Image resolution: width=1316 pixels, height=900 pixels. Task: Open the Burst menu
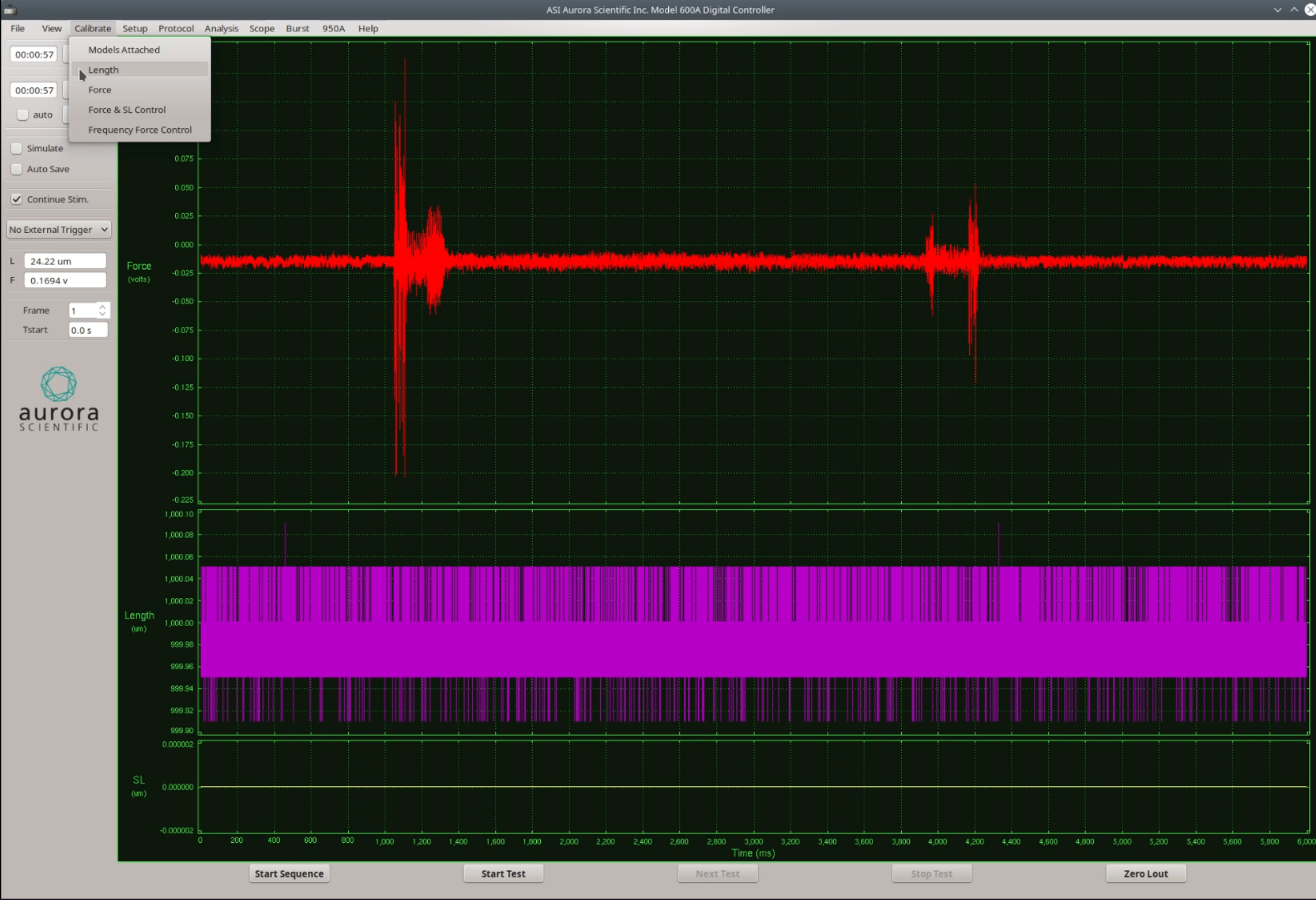click(297, 28)
